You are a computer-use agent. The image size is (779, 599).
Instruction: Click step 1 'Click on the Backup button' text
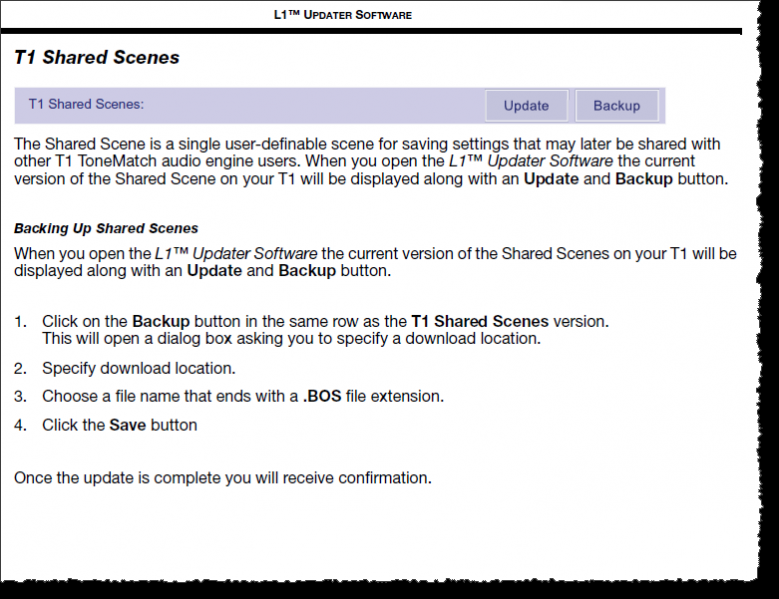(x=325, y=321)
